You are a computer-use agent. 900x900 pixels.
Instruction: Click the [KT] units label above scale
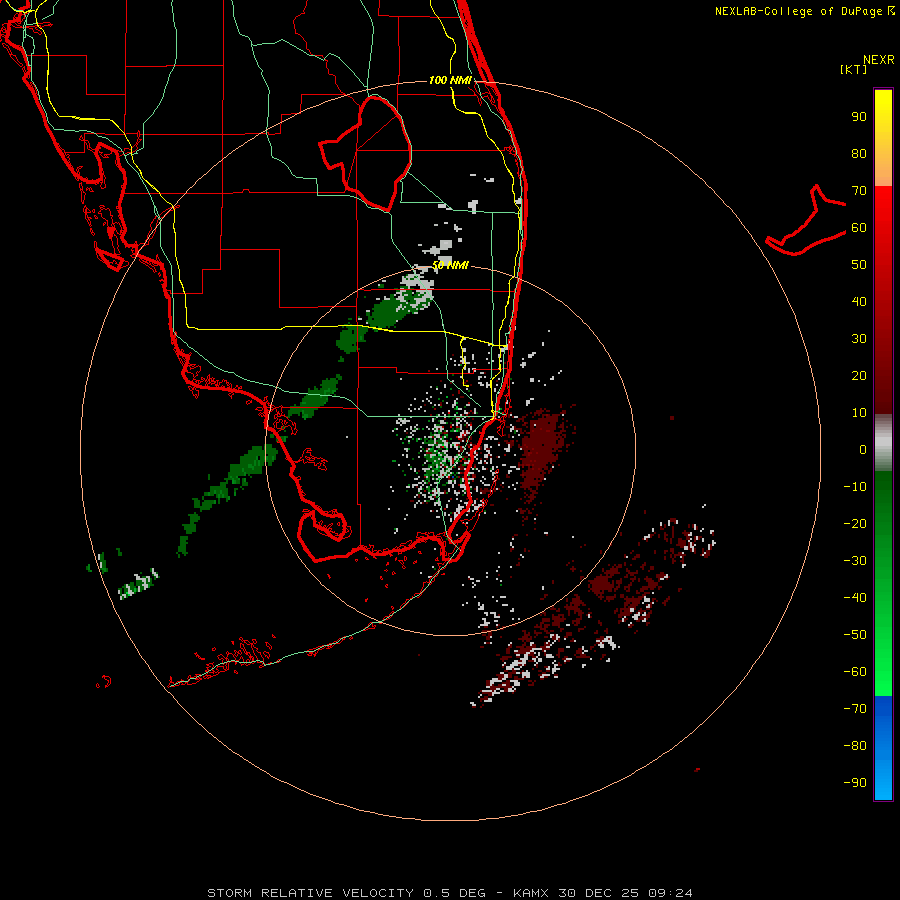pyautogui.click(x=854, y=69)
